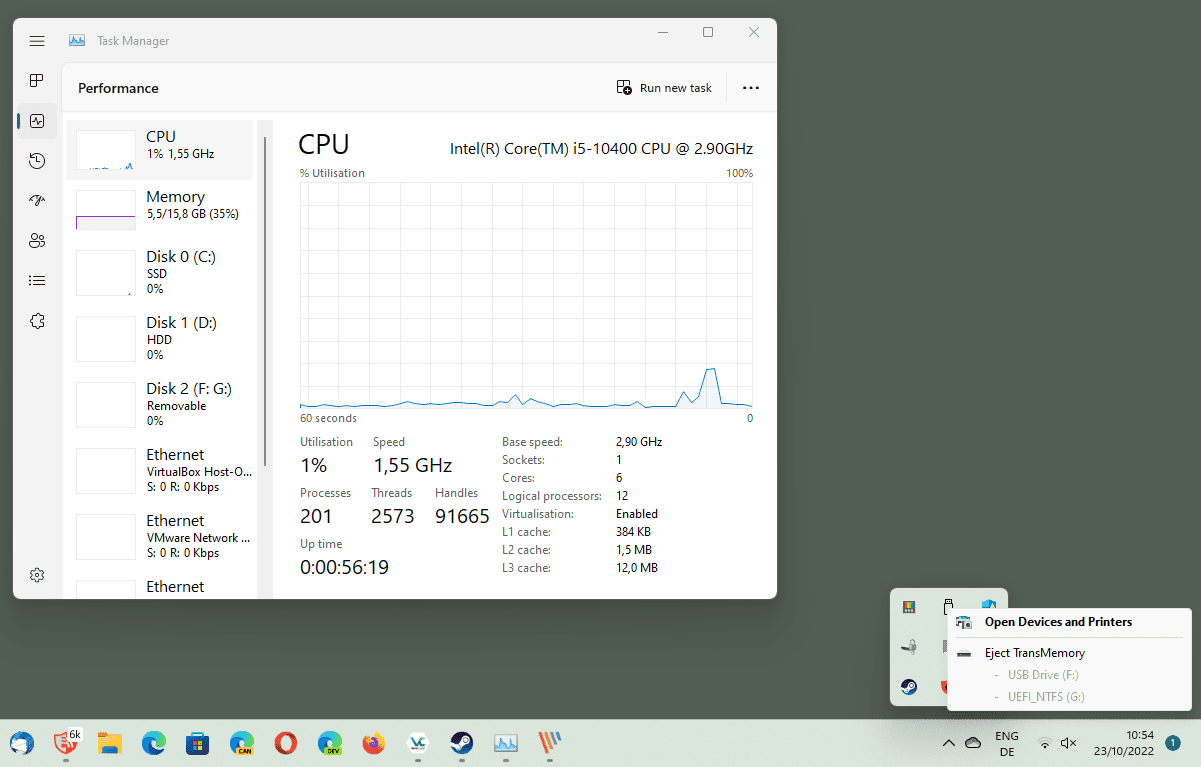The height and width of the screenshot is (767, 1201).
Task: Click the Processes count 201
Action: (x=316, y=516)
